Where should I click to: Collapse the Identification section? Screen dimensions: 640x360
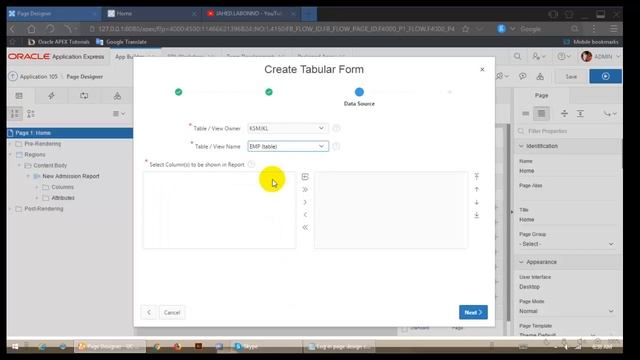521,146
